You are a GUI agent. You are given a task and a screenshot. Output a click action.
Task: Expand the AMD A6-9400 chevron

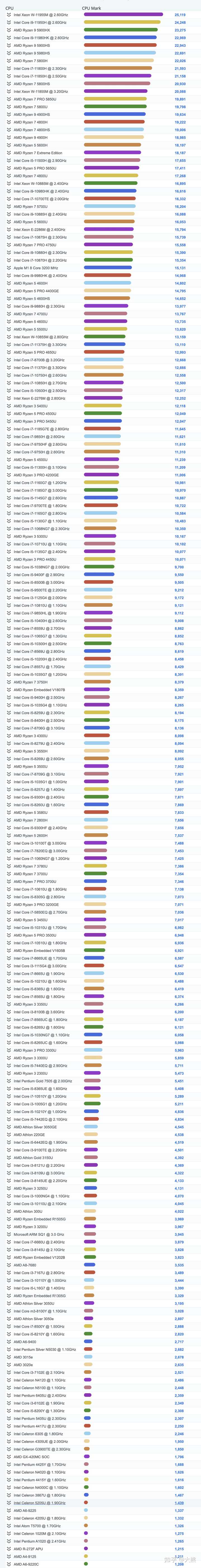coord(9,1342)
